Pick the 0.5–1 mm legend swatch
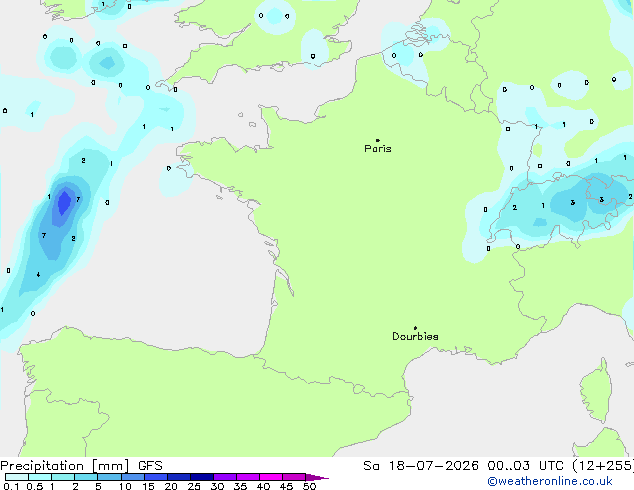 click(40, 477)
